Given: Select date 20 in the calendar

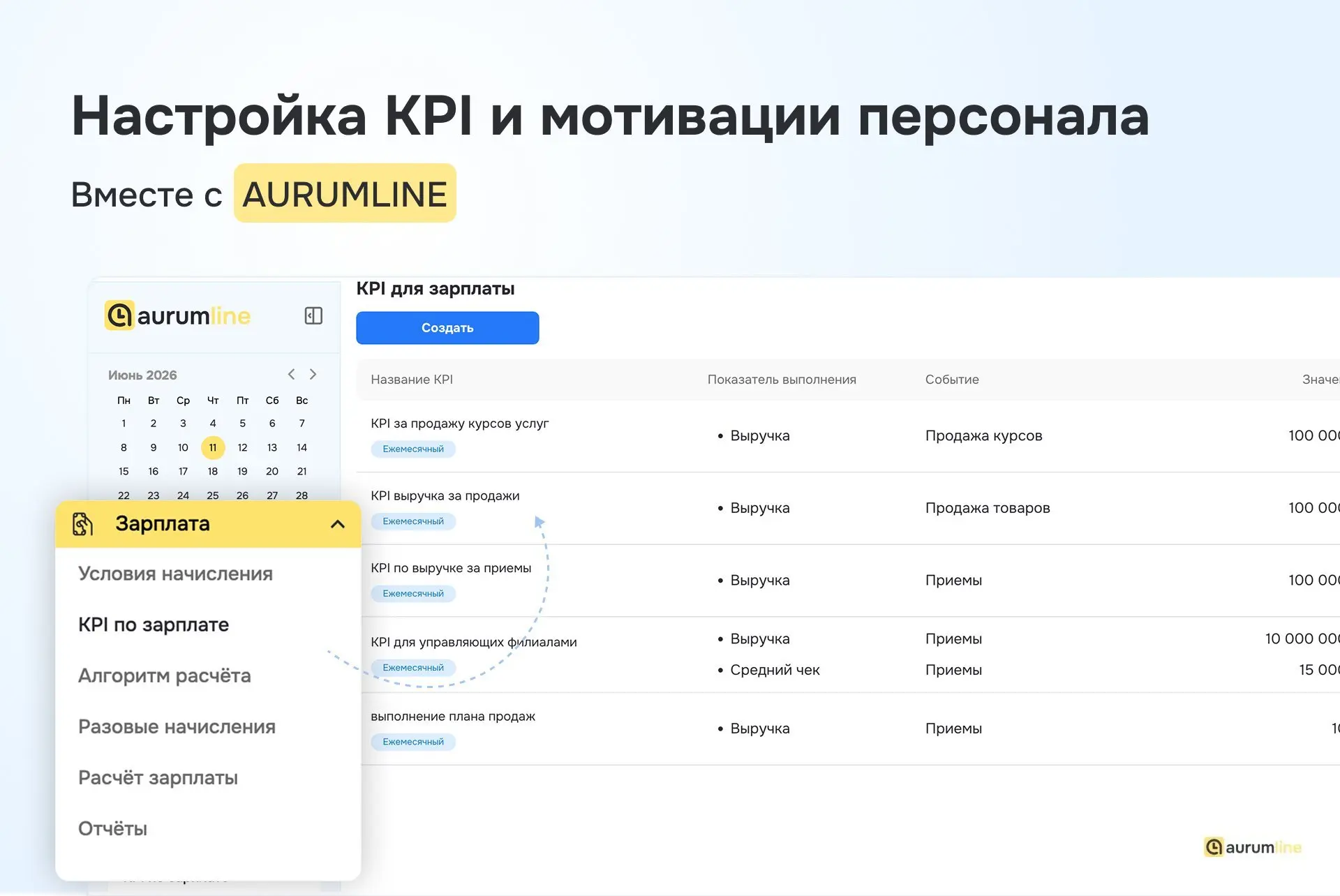Looking at the screenshot, I should coord(272,471).
